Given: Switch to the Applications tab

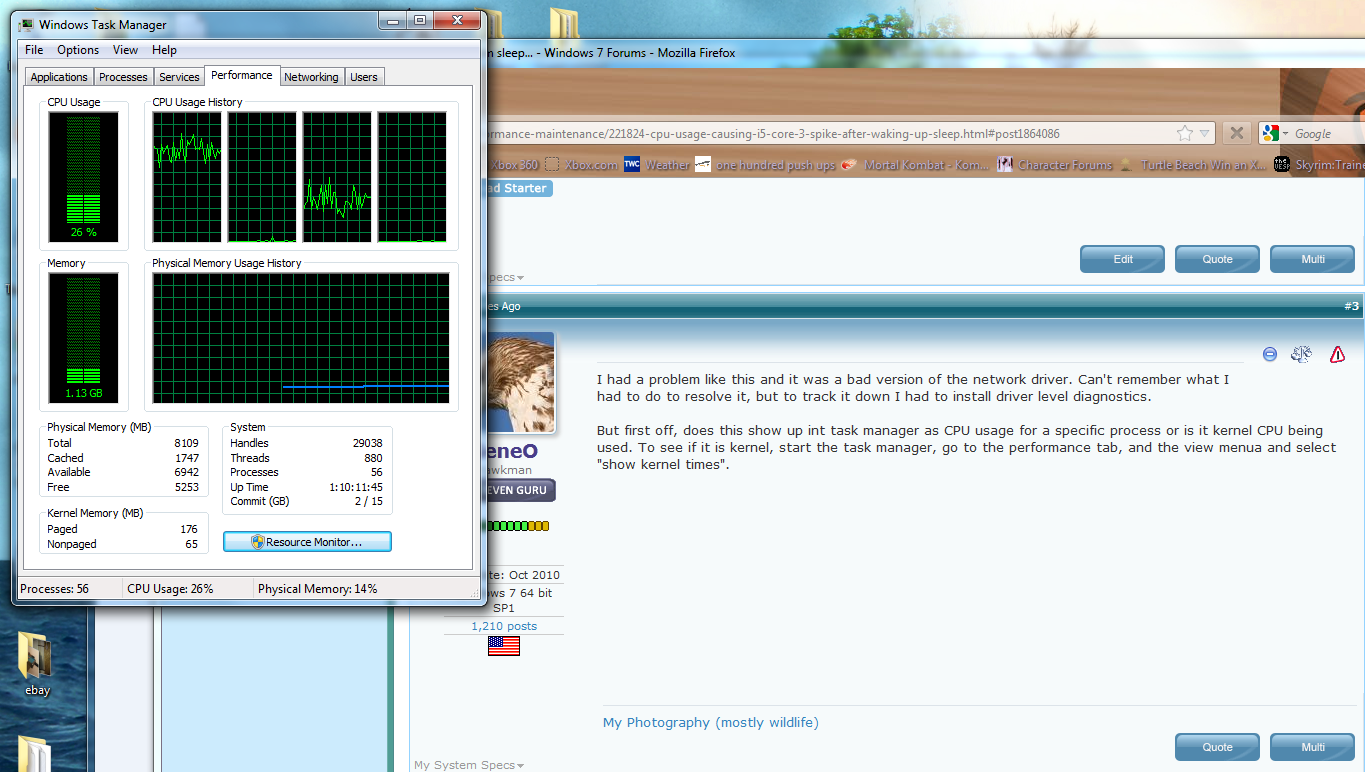Looking at the screenshot, I should pos(59,77).
